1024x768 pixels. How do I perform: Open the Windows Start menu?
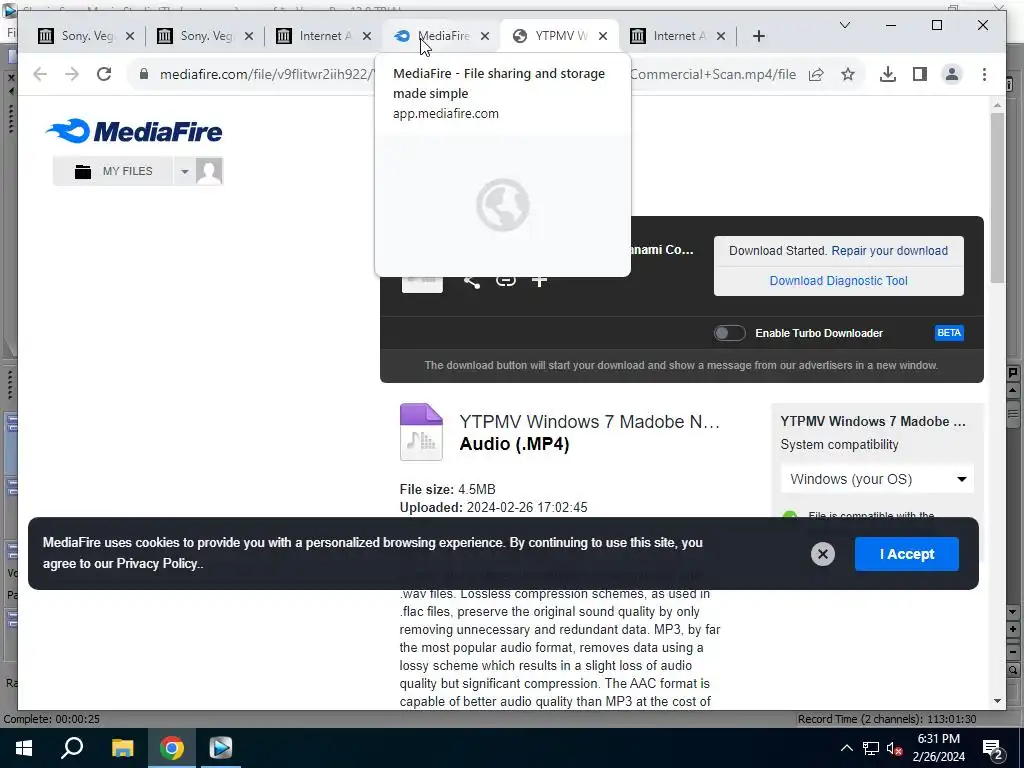pos(24,748)
